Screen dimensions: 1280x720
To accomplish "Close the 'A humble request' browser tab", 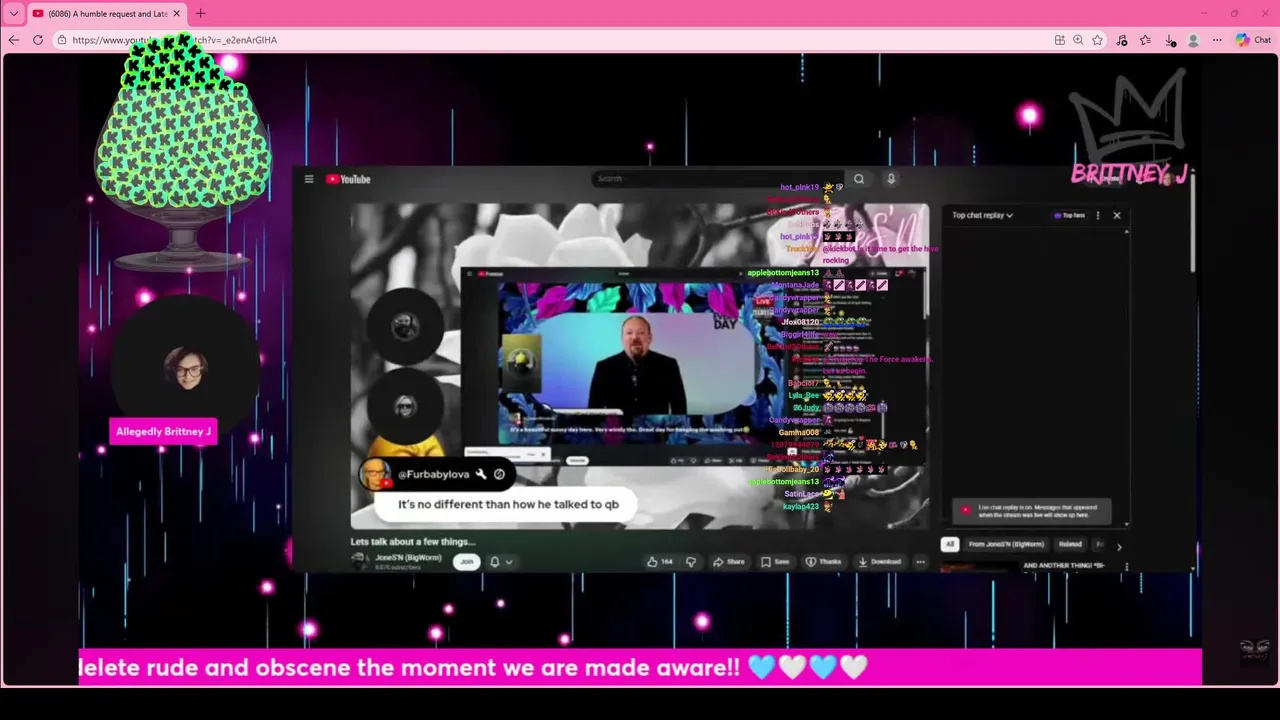I will coord(177,13).
